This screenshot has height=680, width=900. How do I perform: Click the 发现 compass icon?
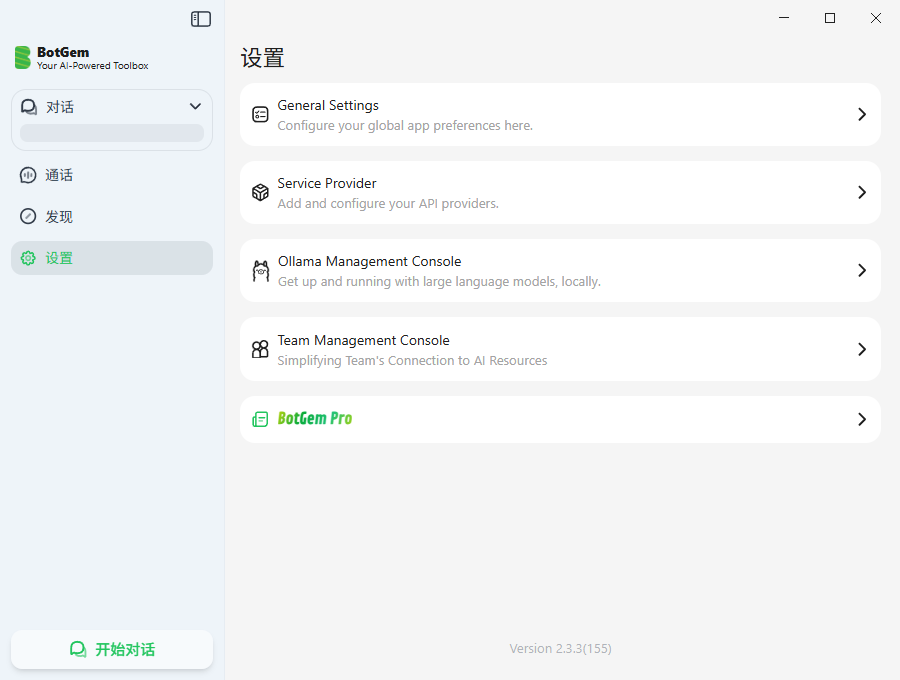click(x=28, y=216)
